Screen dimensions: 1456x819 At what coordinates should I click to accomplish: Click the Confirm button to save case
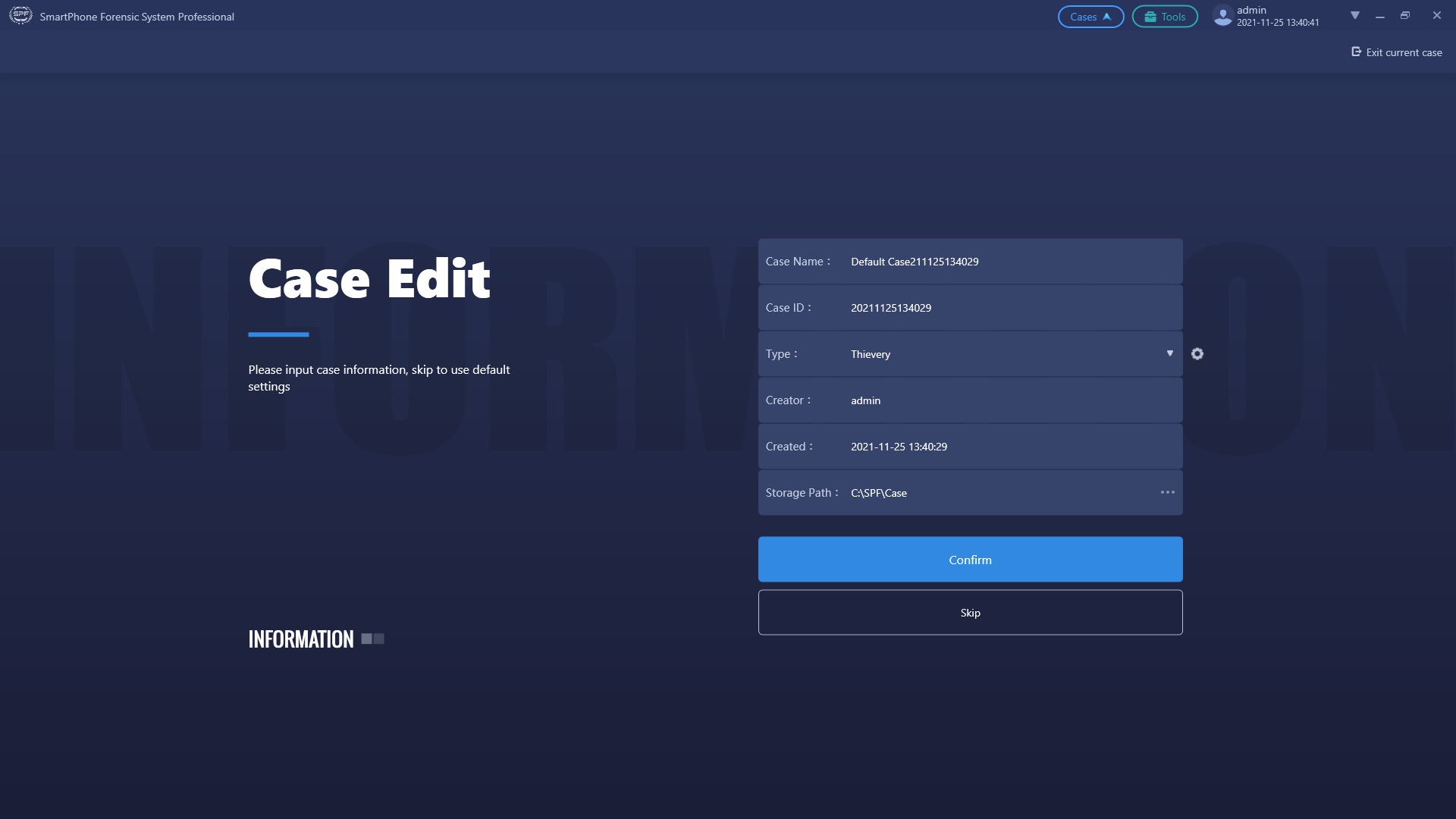(x=970, y=559)
